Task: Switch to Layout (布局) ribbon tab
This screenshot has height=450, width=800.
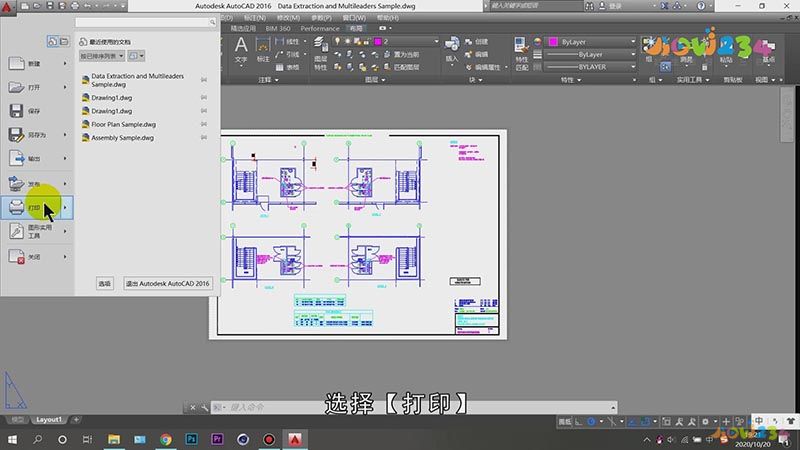Action: coord(356,29)
